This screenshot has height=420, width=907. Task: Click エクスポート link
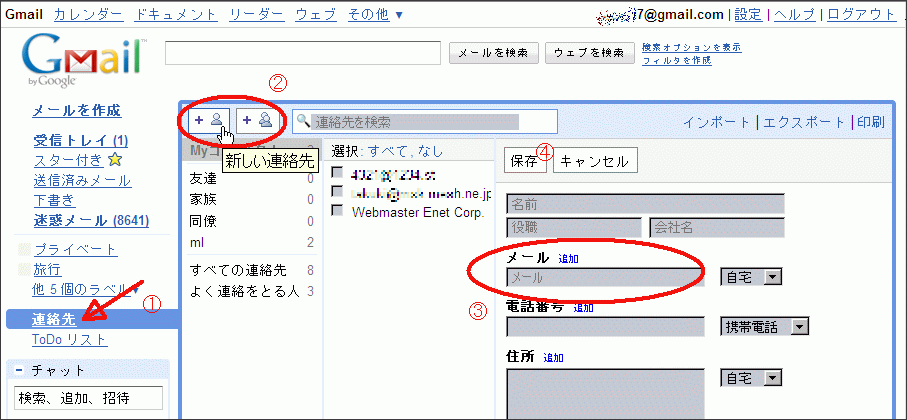point(805,122)
